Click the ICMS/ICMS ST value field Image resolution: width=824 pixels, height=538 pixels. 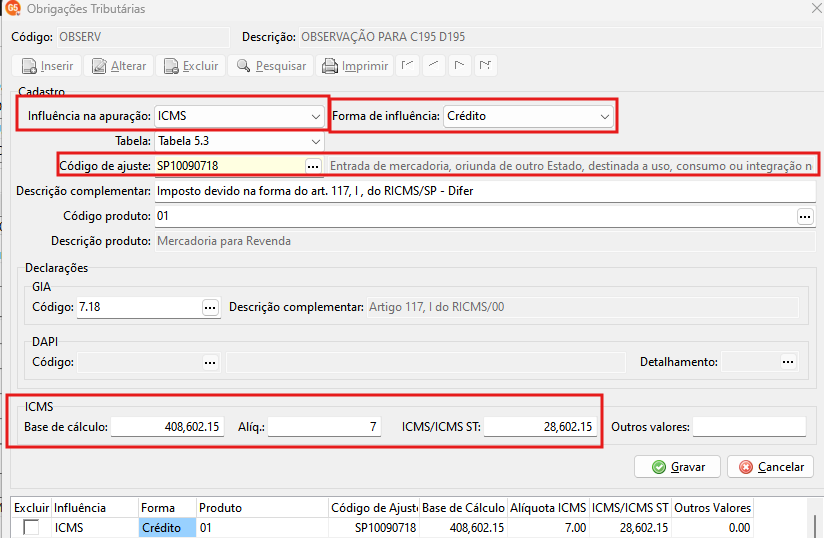pyautogui.click(x=541, y=427)
